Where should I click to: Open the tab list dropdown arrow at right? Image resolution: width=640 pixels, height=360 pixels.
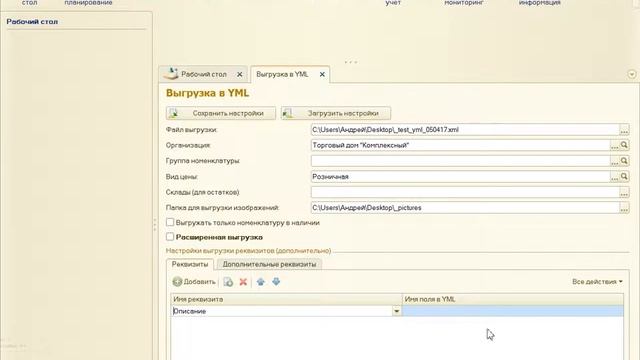coord(632,74)
